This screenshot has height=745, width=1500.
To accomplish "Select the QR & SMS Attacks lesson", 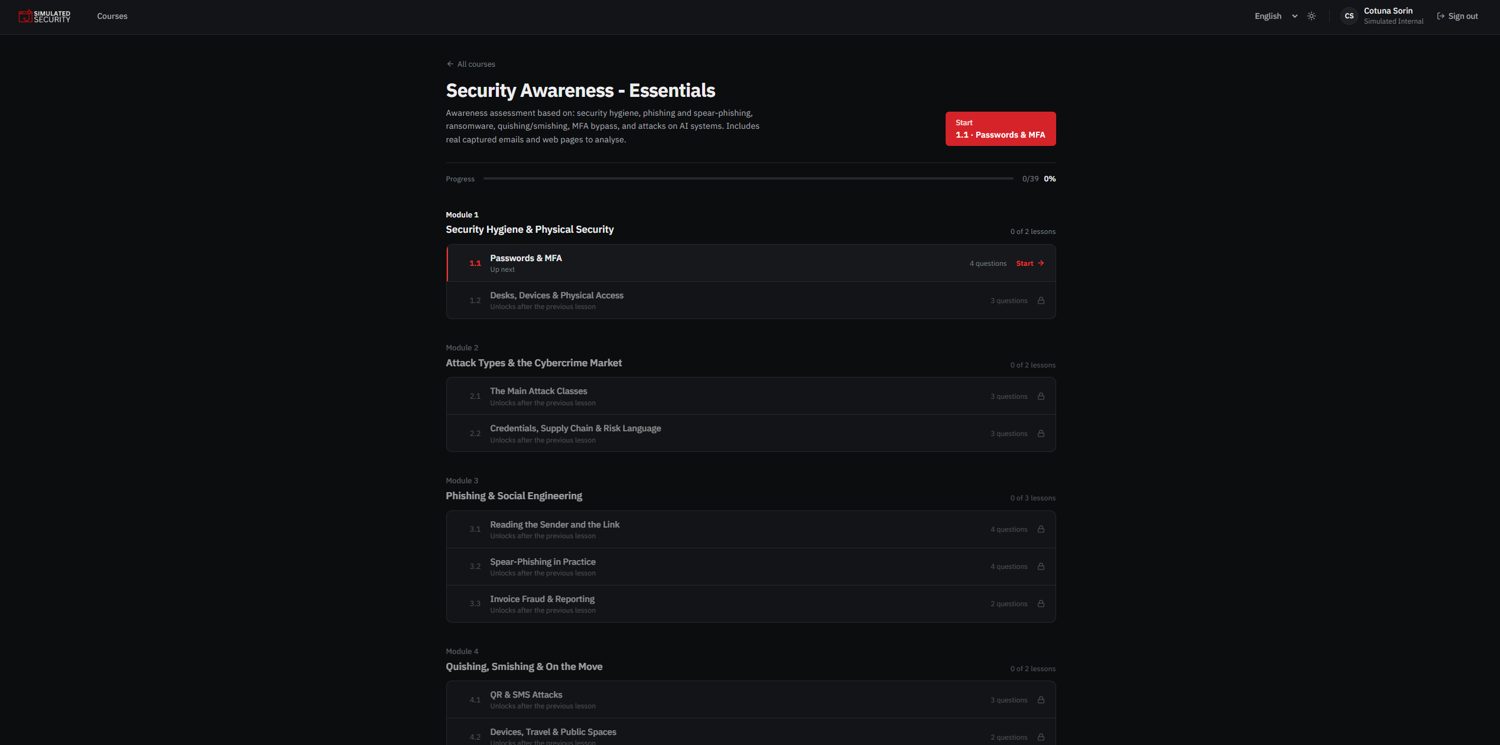I will point(751,700).
